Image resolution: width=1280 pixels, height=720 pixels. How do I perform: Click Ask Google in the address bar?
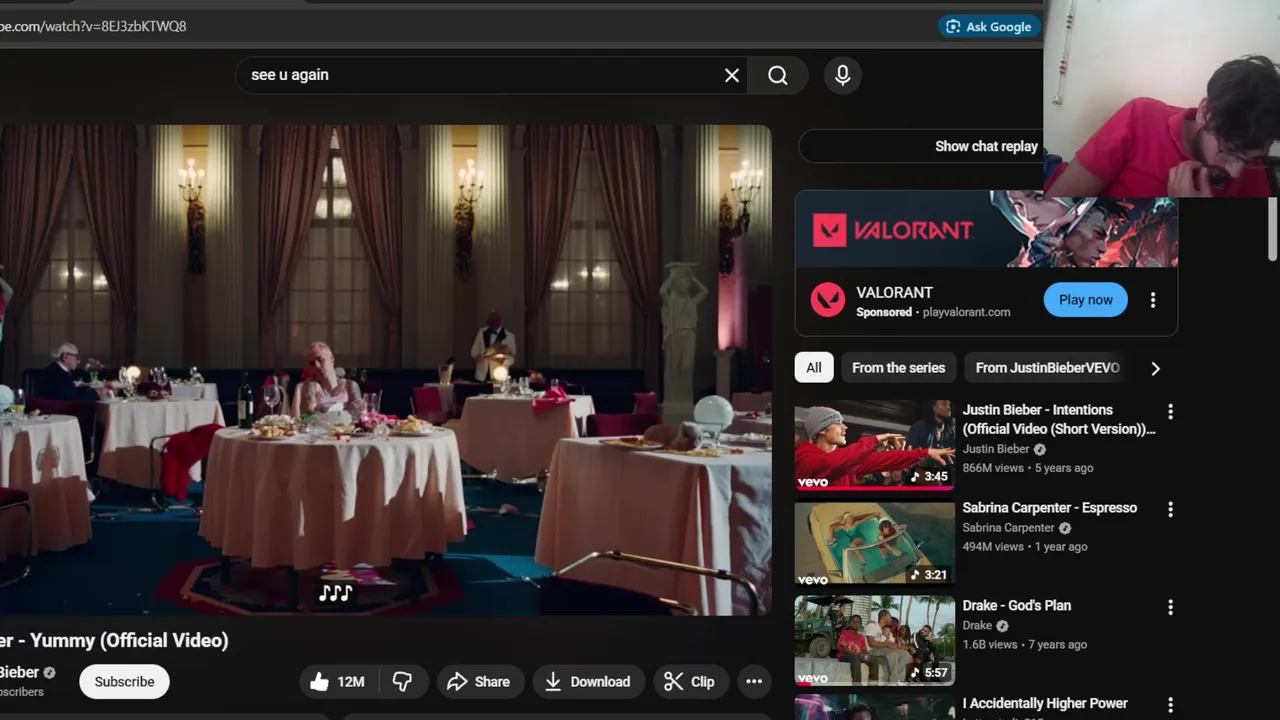[988, 27]
